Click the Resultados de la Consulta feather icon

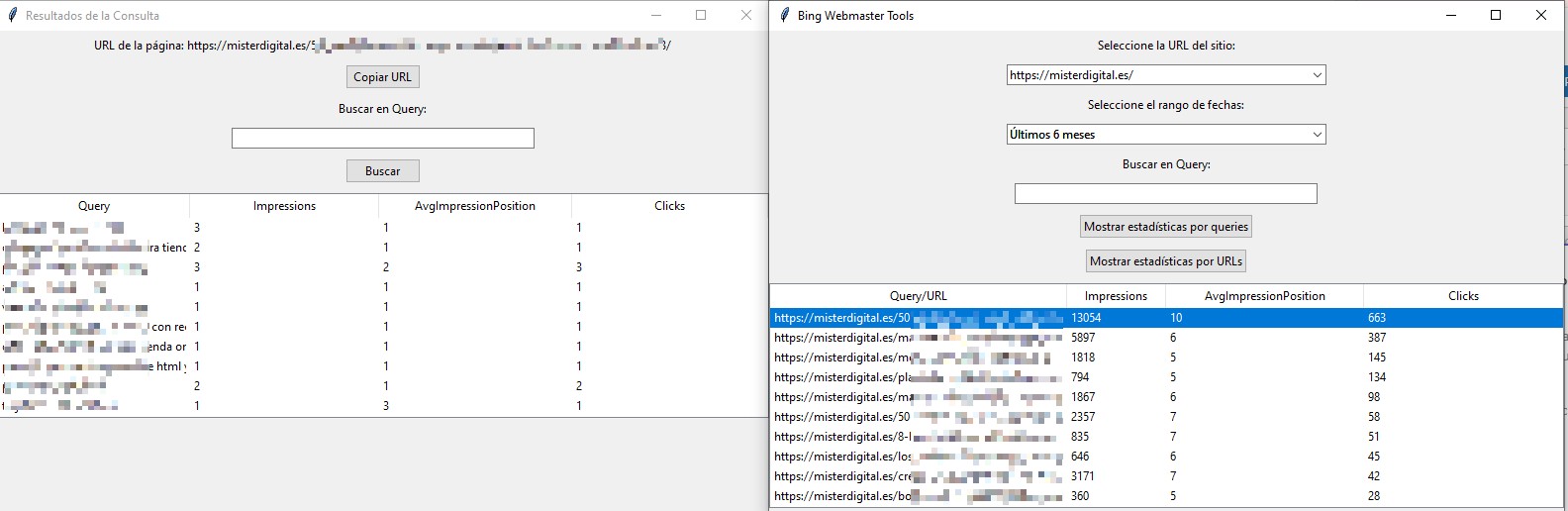(12, 15)
